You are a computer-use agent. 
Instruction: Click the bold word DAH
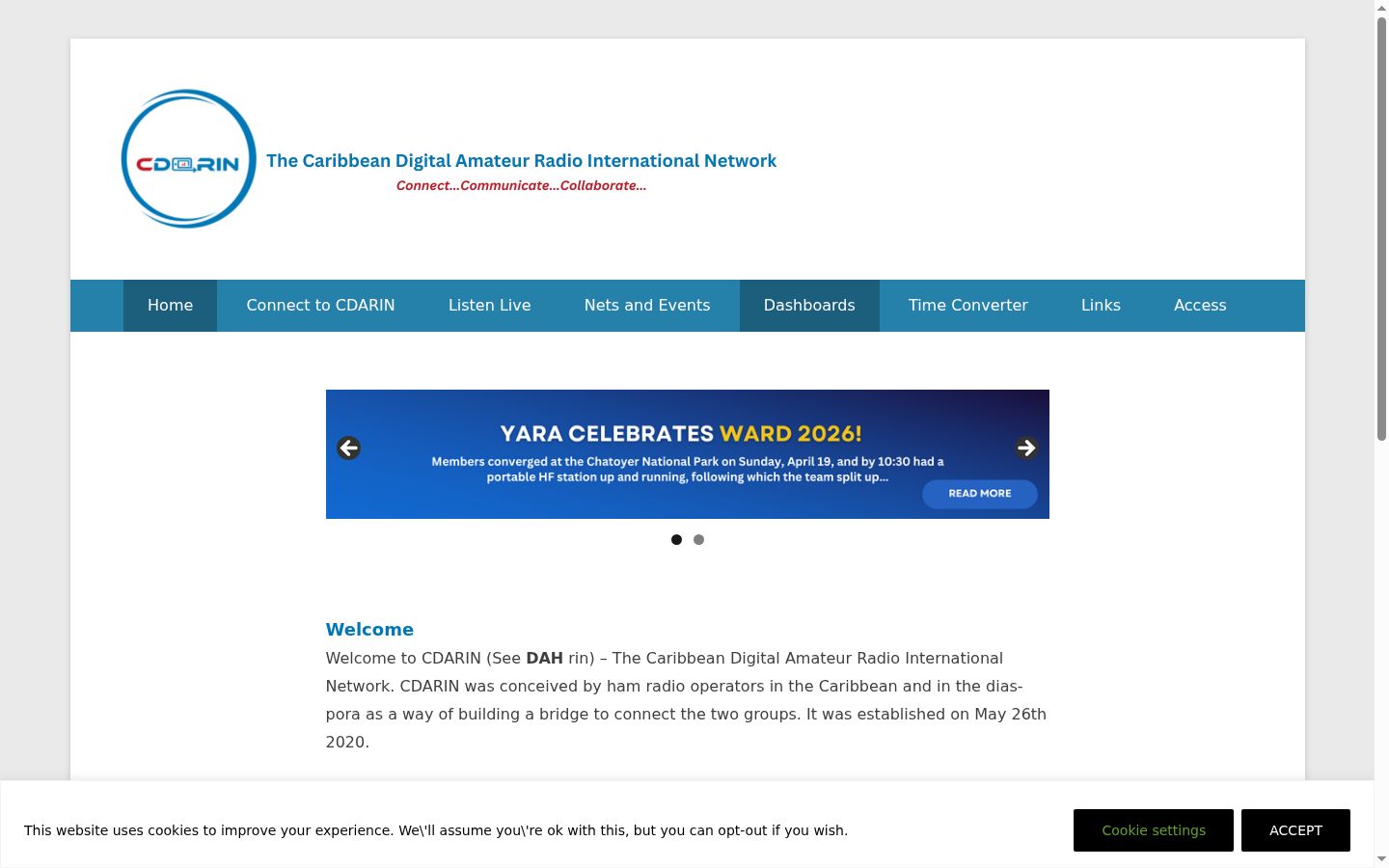point(544,659)
